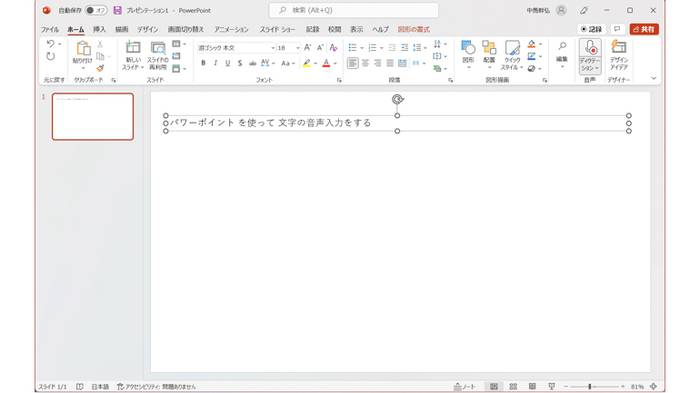
Task: Fit slide to the current window
Action: click(654, 387)
